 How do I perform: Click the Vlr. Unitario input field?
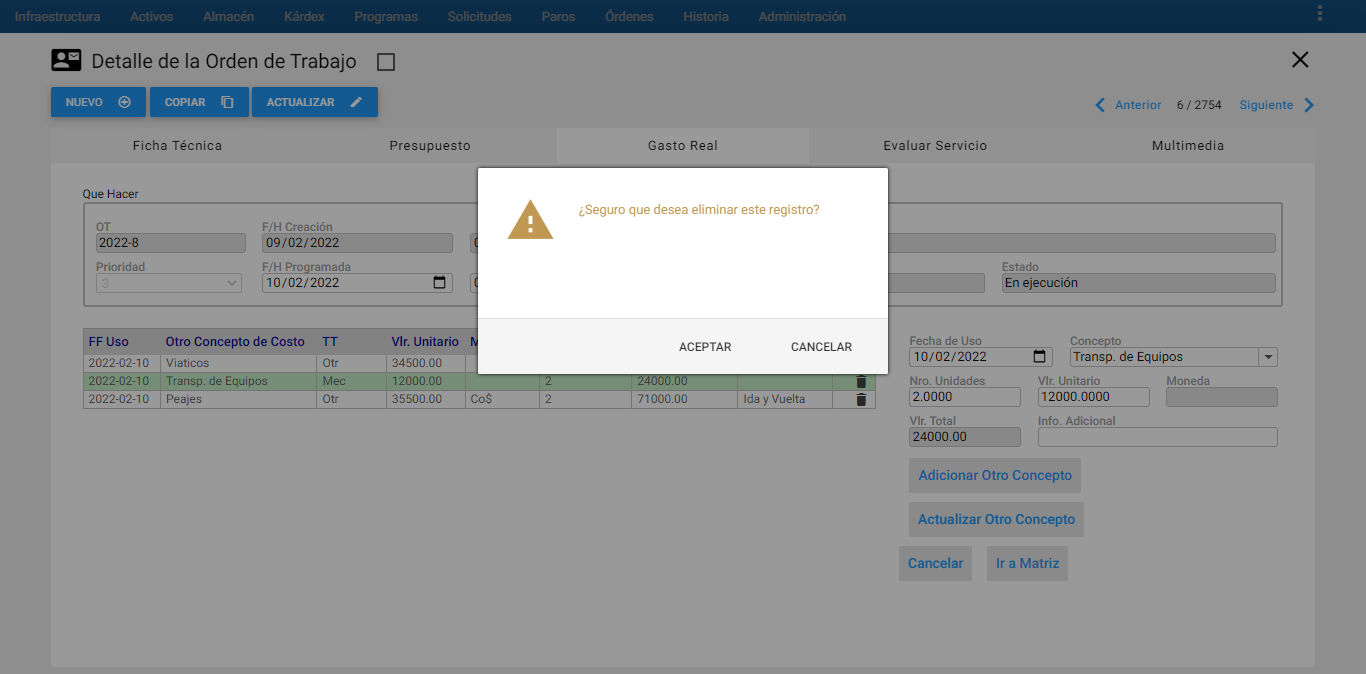tap(1093, 397)
